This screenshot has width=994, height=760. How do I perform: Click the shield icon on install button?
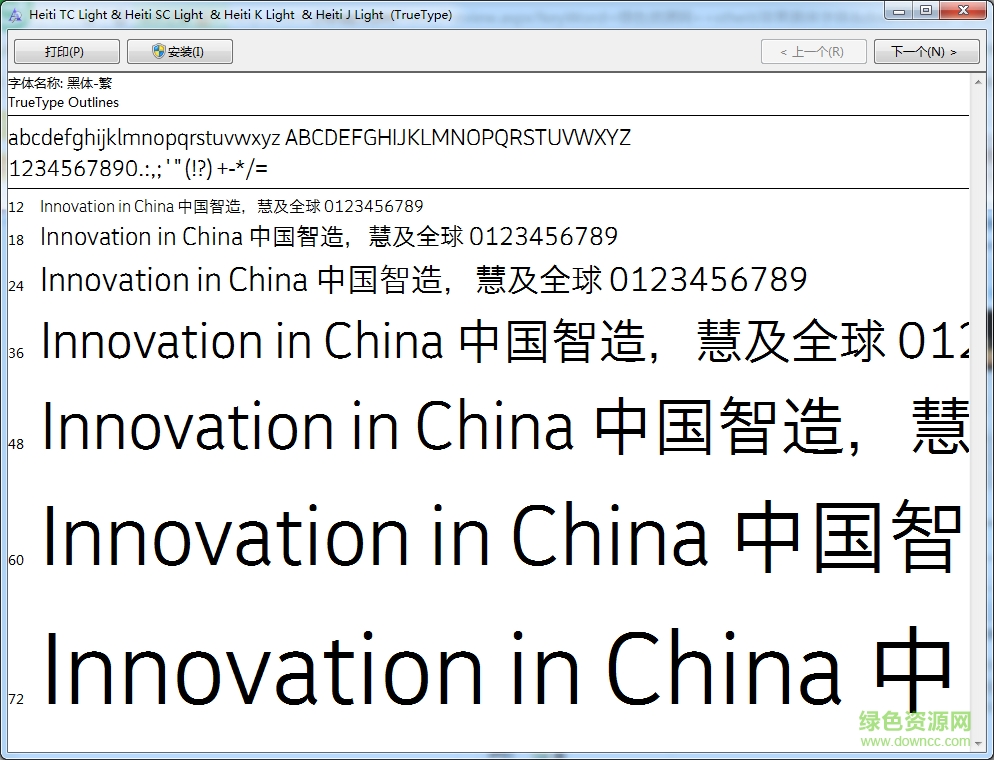click(x=158, y=51)
